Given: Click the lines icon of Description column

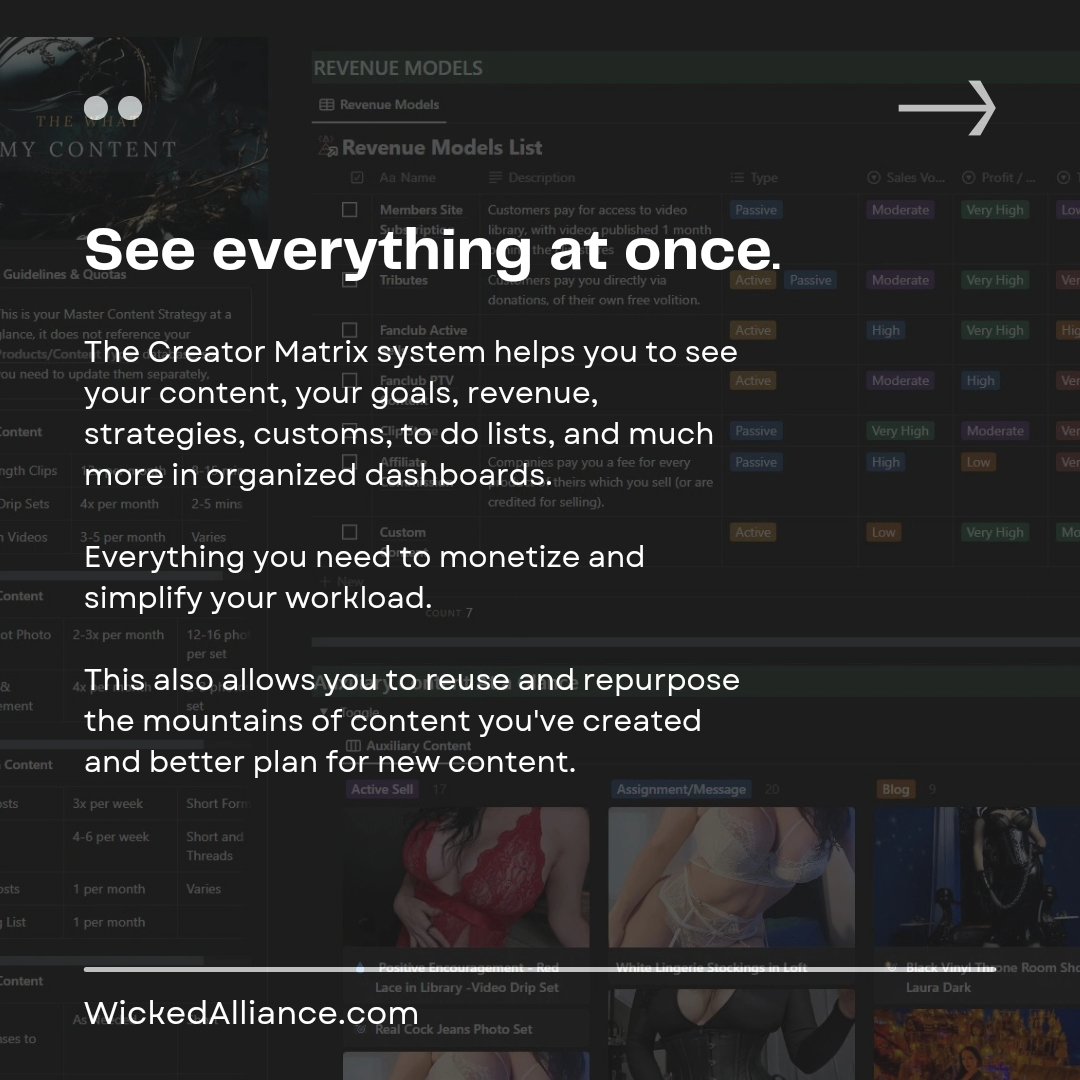Looking at the screenshot, I should click(x=495, y=178).
